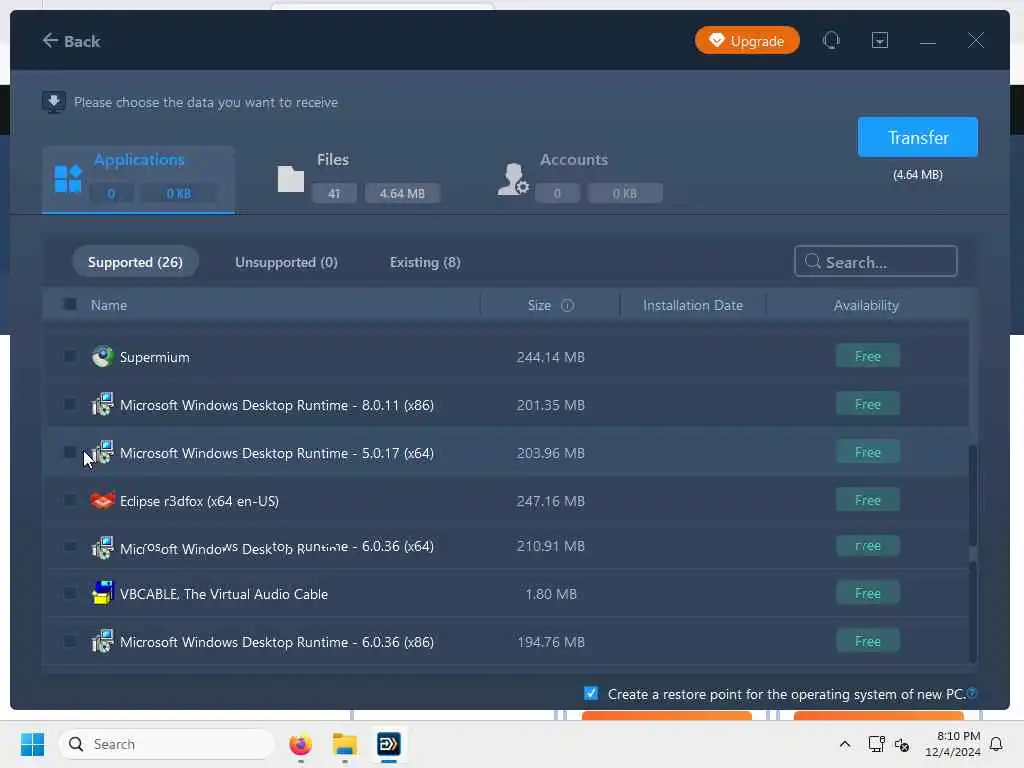Check the Supermium checkbox

point(70,357)
